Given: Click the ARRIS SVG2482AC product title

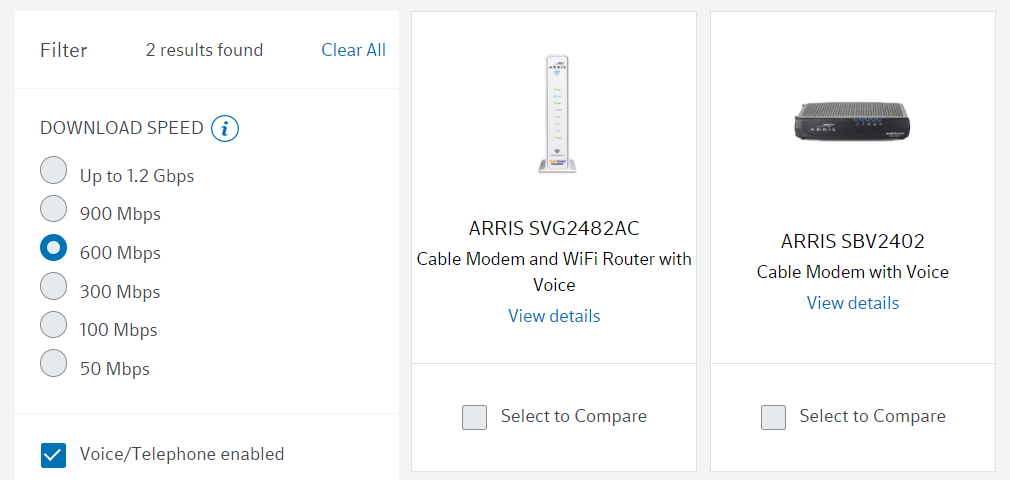Looking at the screenshot, I should tap(554, 228).
